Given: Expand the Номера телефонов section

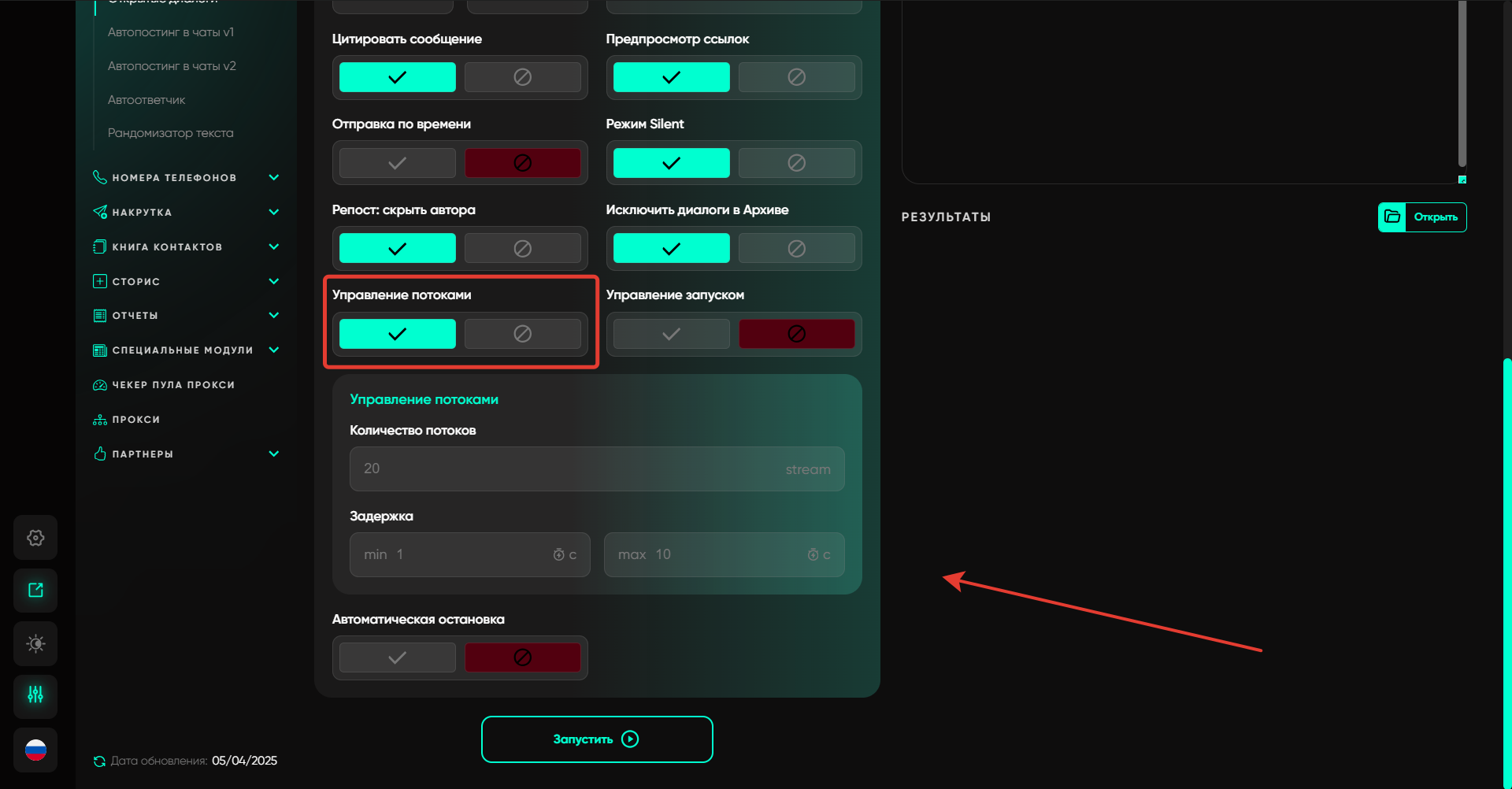Looking at the screenshot, I should (x=273, y=178).
